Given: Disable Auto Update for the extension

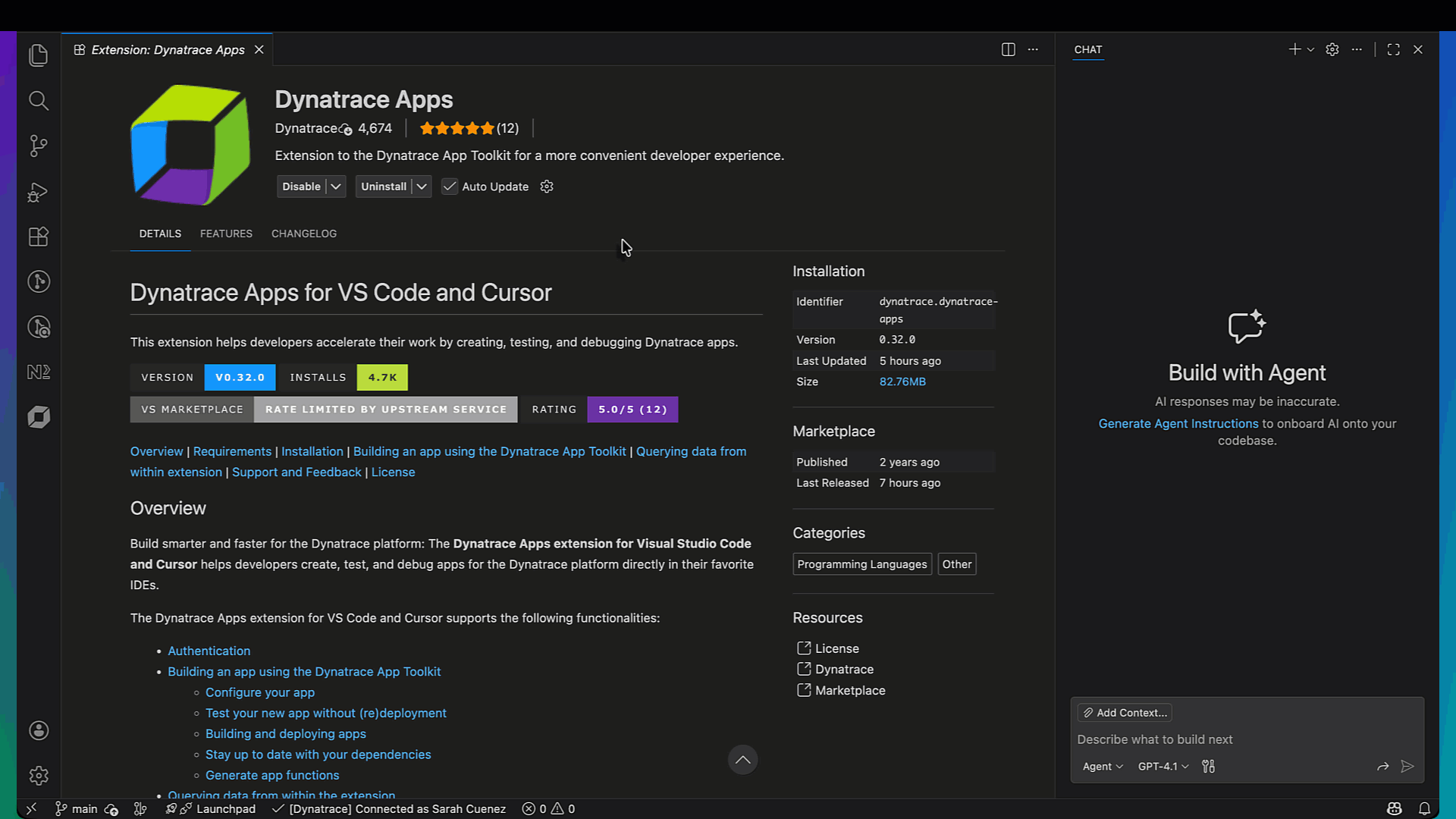Looking at the screenshot, I should point(450,187).
